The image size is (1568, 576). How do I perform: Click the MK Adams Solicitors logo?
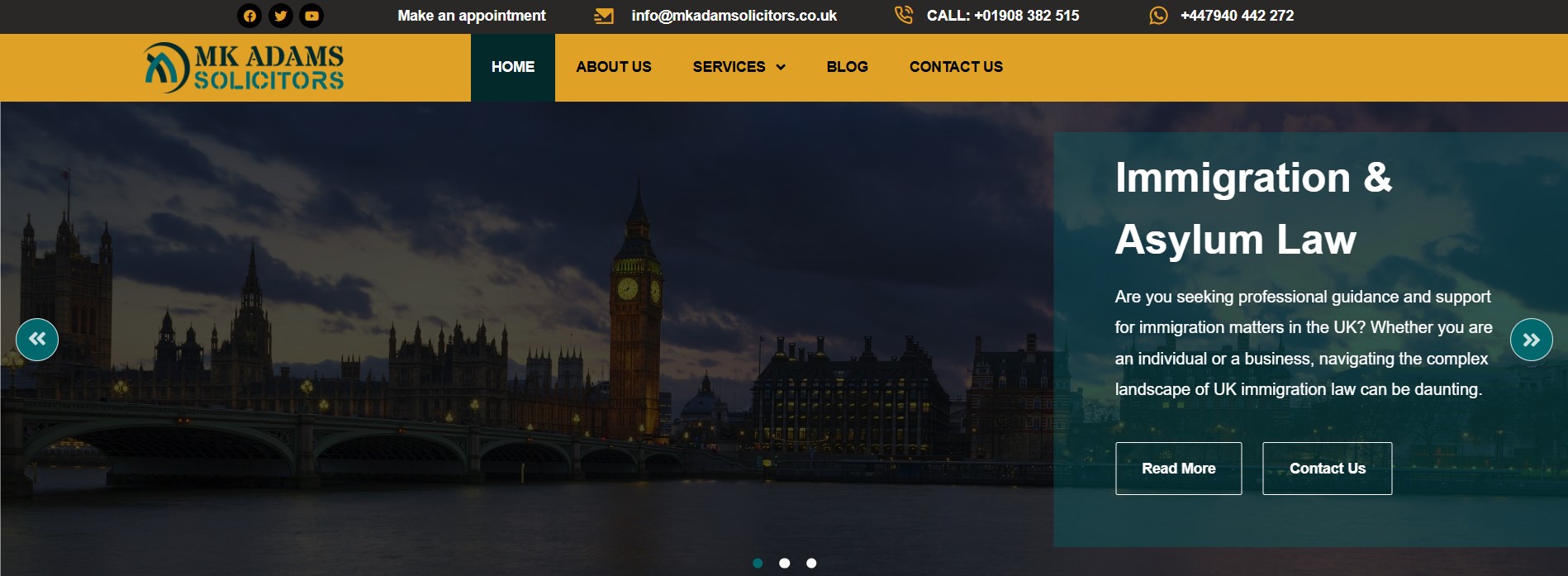point(244,67)
